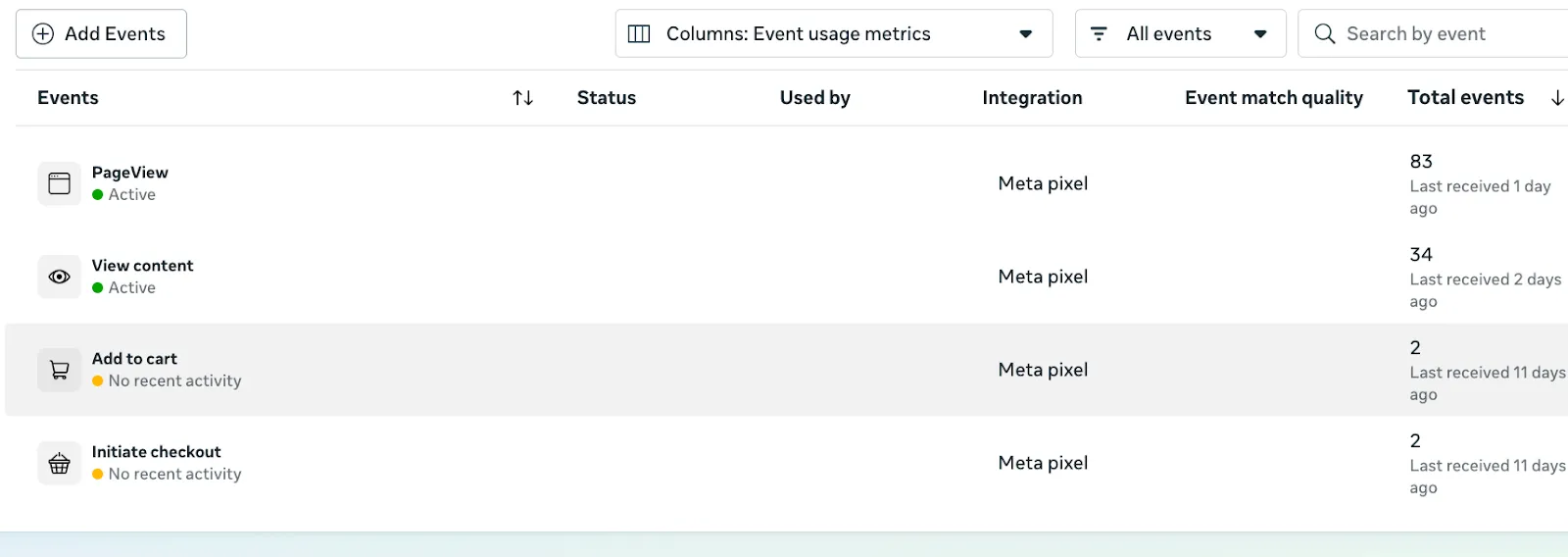
Task: Click the Events column header
Action: pos(68,98)
